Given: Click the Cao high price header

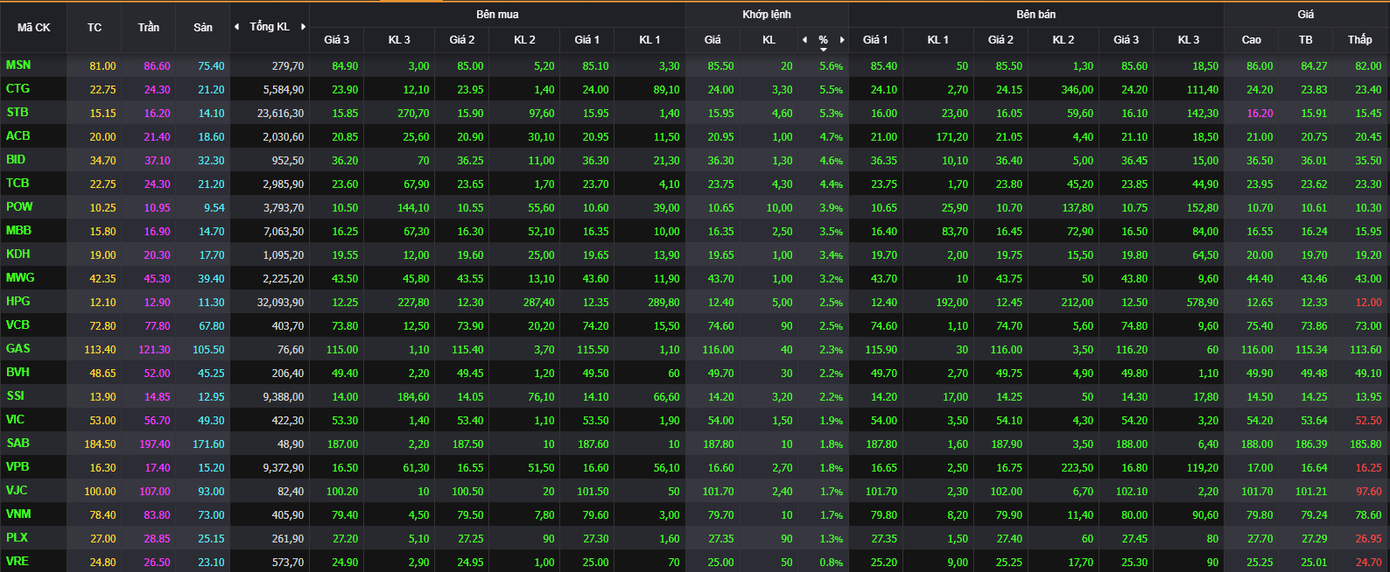Looking at the screenshot, I should click(1251, 40).
